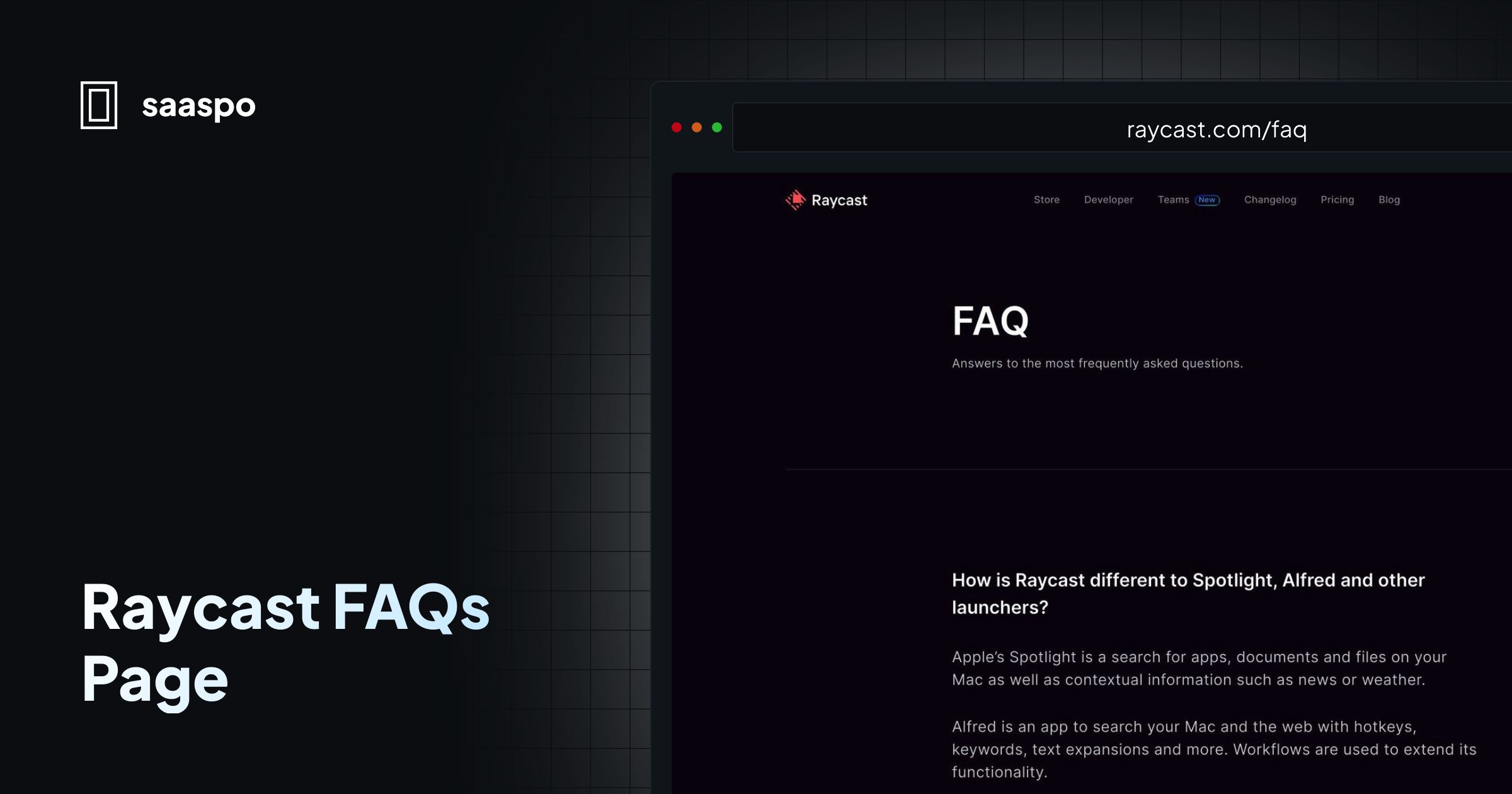Open the Teams page link
This screenshot has width=1512, height=794.
click(1174, 200)
